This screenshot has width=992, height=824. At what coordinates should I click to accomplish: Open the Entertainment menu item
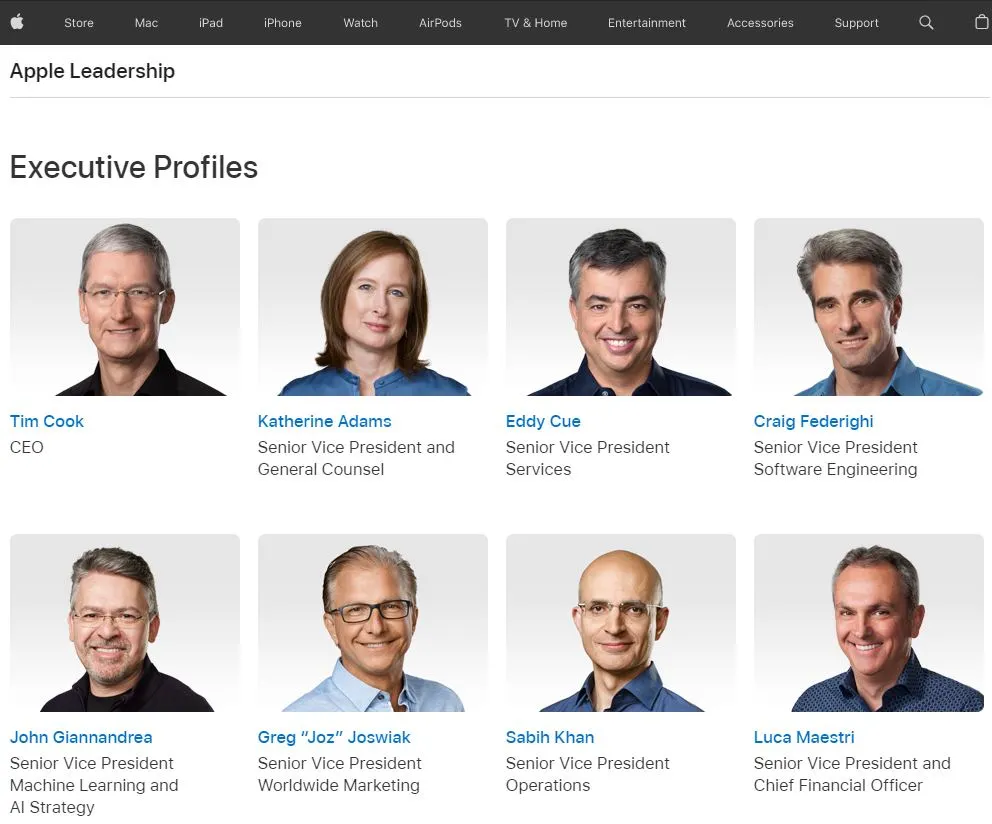pyautogui.click(x=647, y=23)
